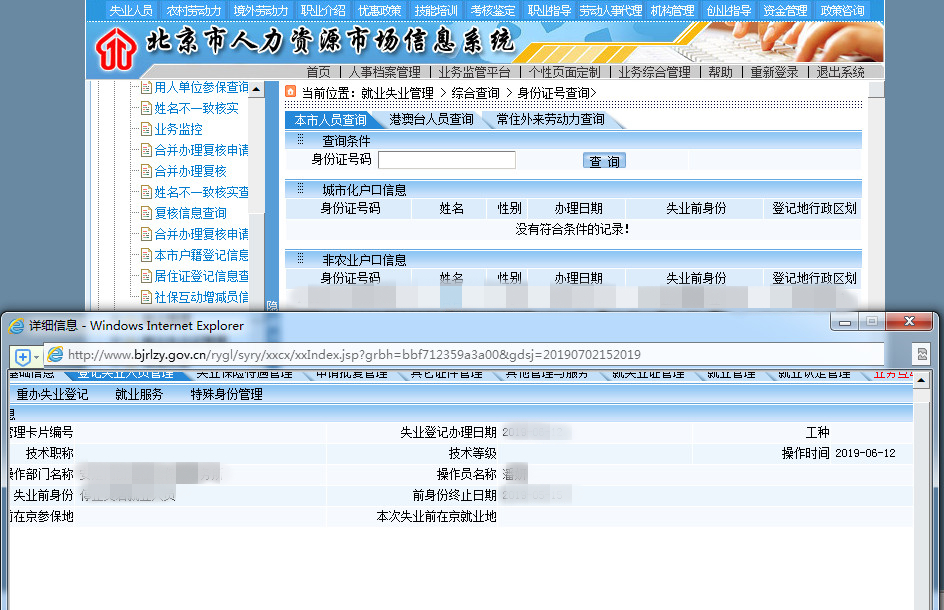Click the compatibility icon right of address bar
This screenshot has width=944, height=610.
[x=921, y=355]
